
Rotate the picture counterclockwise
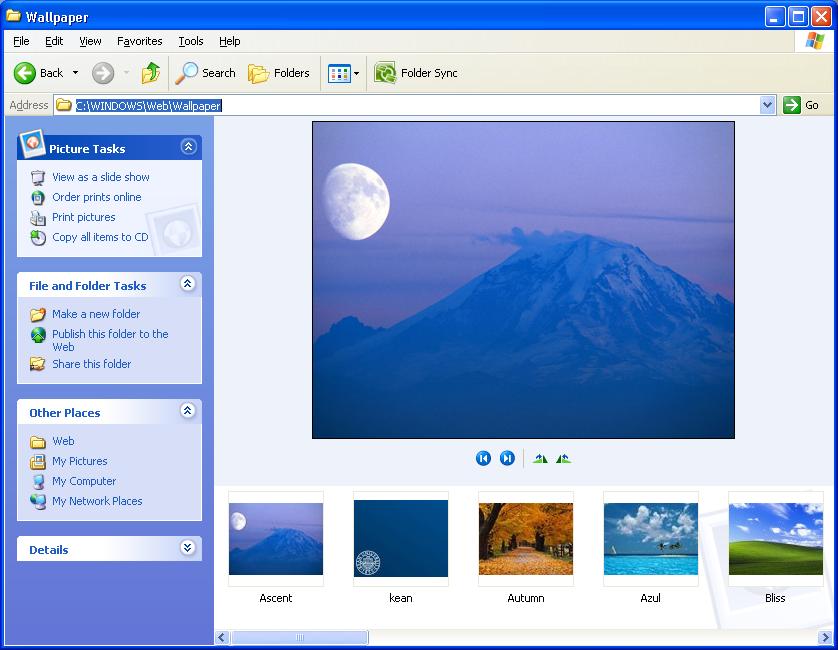[563, 458]
